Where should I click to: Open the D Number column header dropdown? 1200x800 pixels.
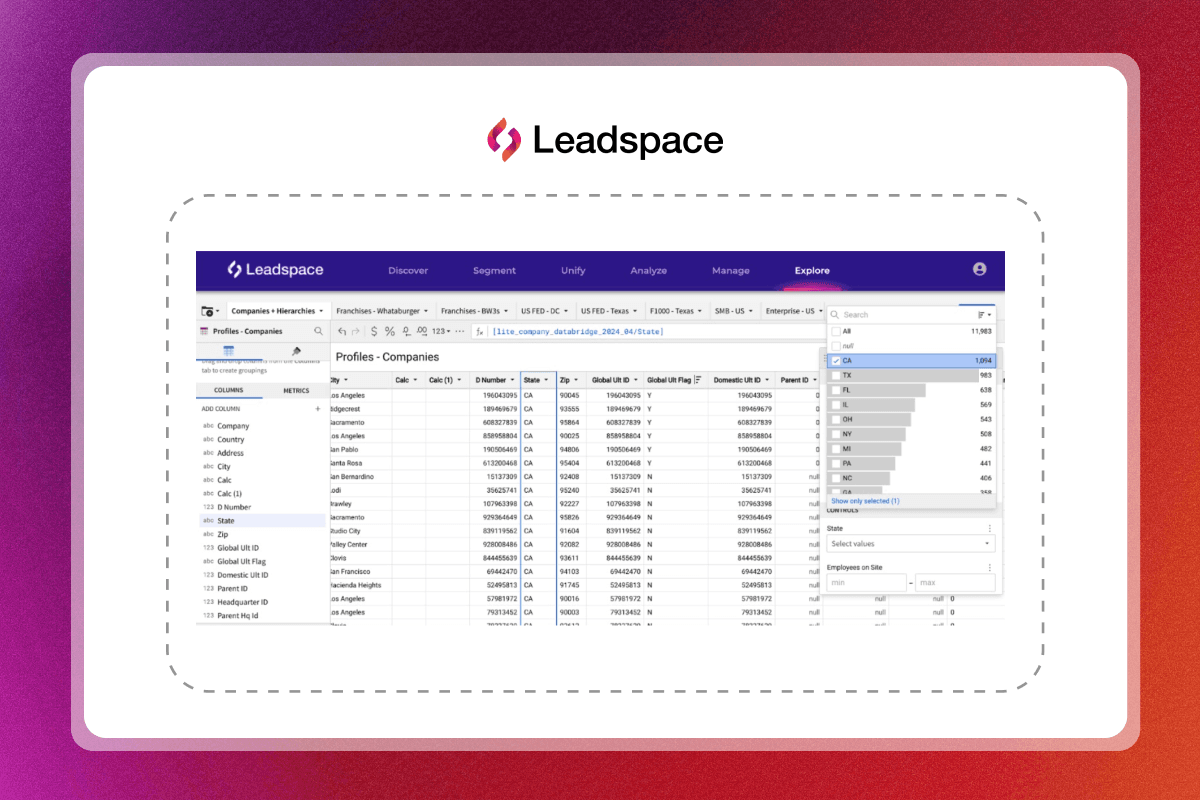[x=512, y=380]
